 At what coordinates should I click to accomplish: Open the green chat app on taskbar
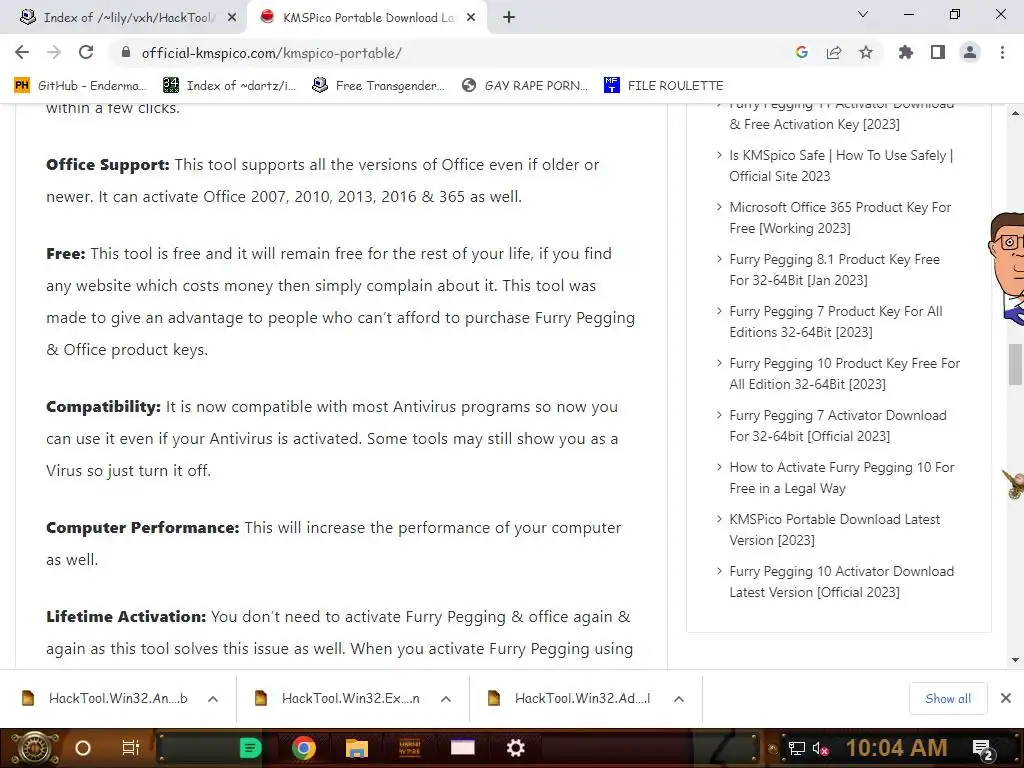pyautogui.click(x=250, y=748)
